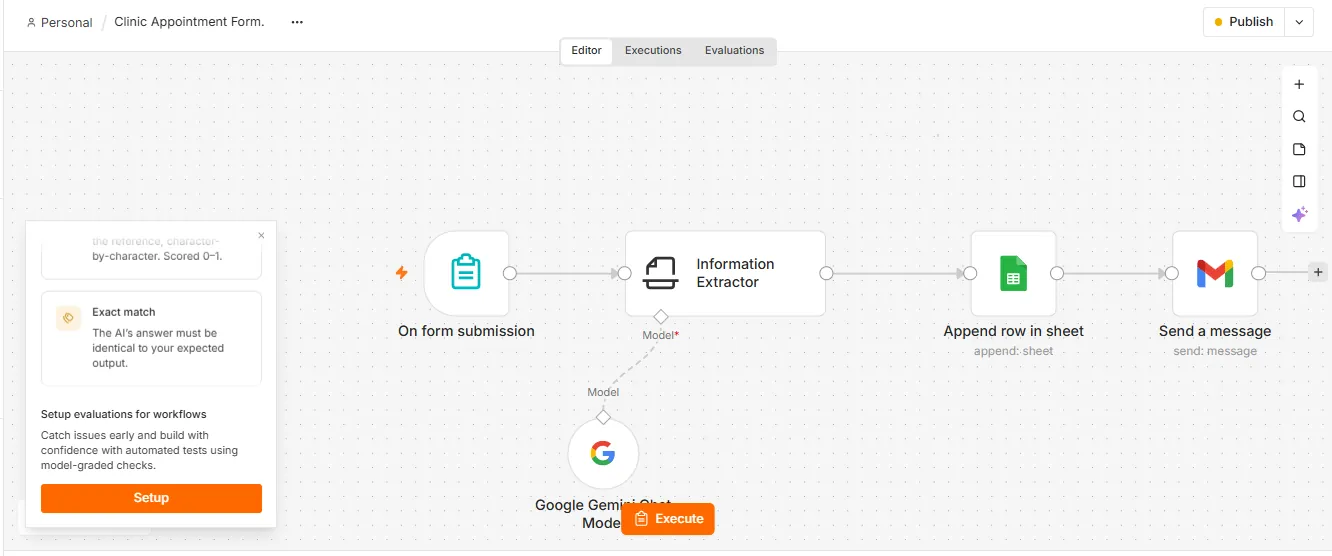Click the 'send: message' subtitle text
The height and width of the screenshot is (556, 1332).
(1215, 351)
